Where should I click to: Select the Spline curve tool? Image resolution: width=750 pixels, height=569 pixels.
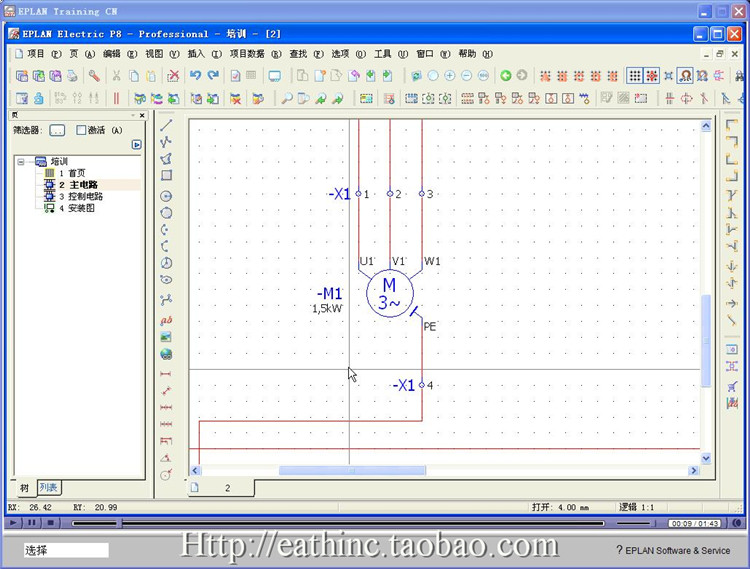click(x=166, y=300)
